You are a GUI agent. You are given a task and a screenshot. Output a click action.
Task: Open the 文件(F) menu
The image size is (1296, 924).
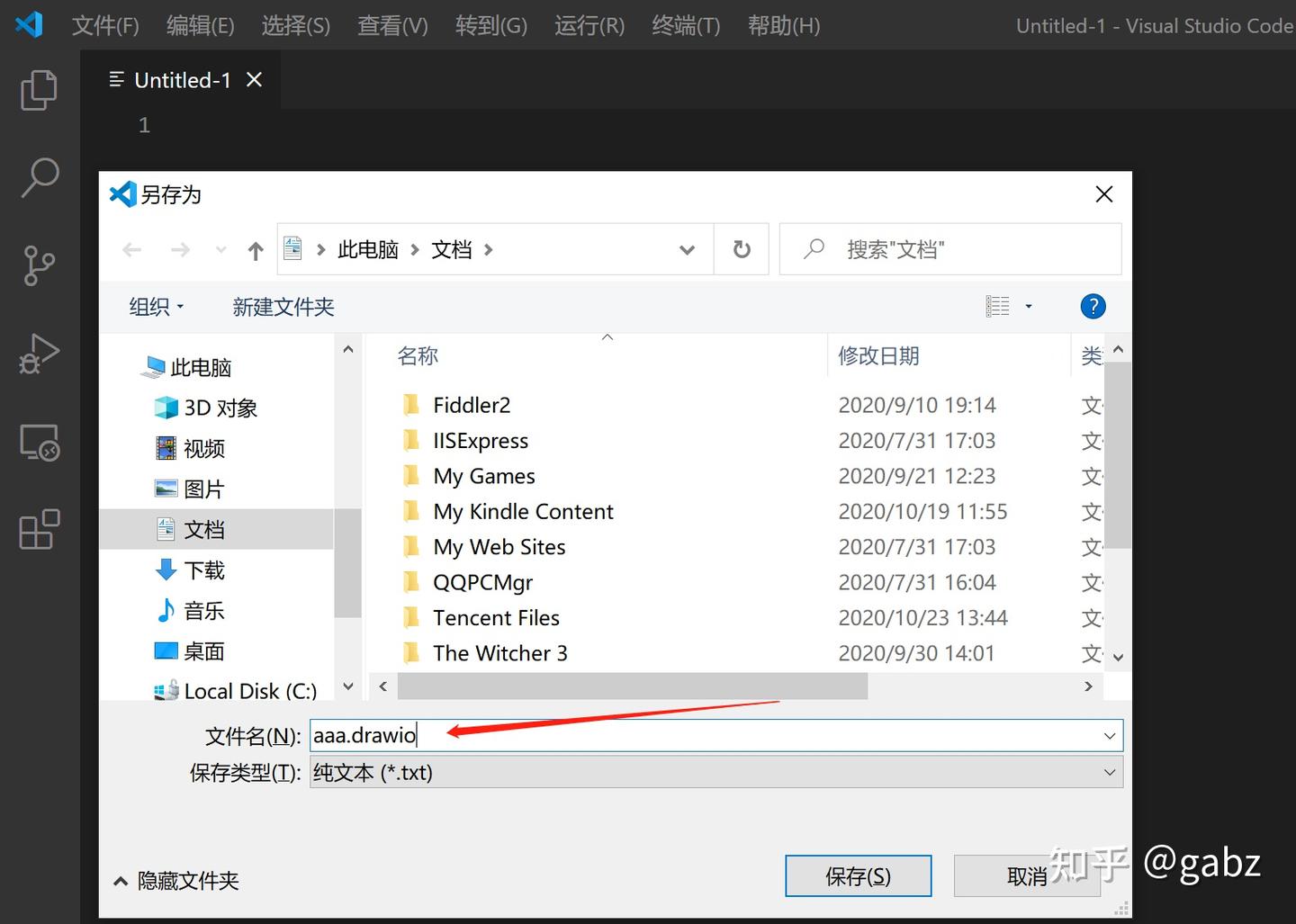pos(104,25)
